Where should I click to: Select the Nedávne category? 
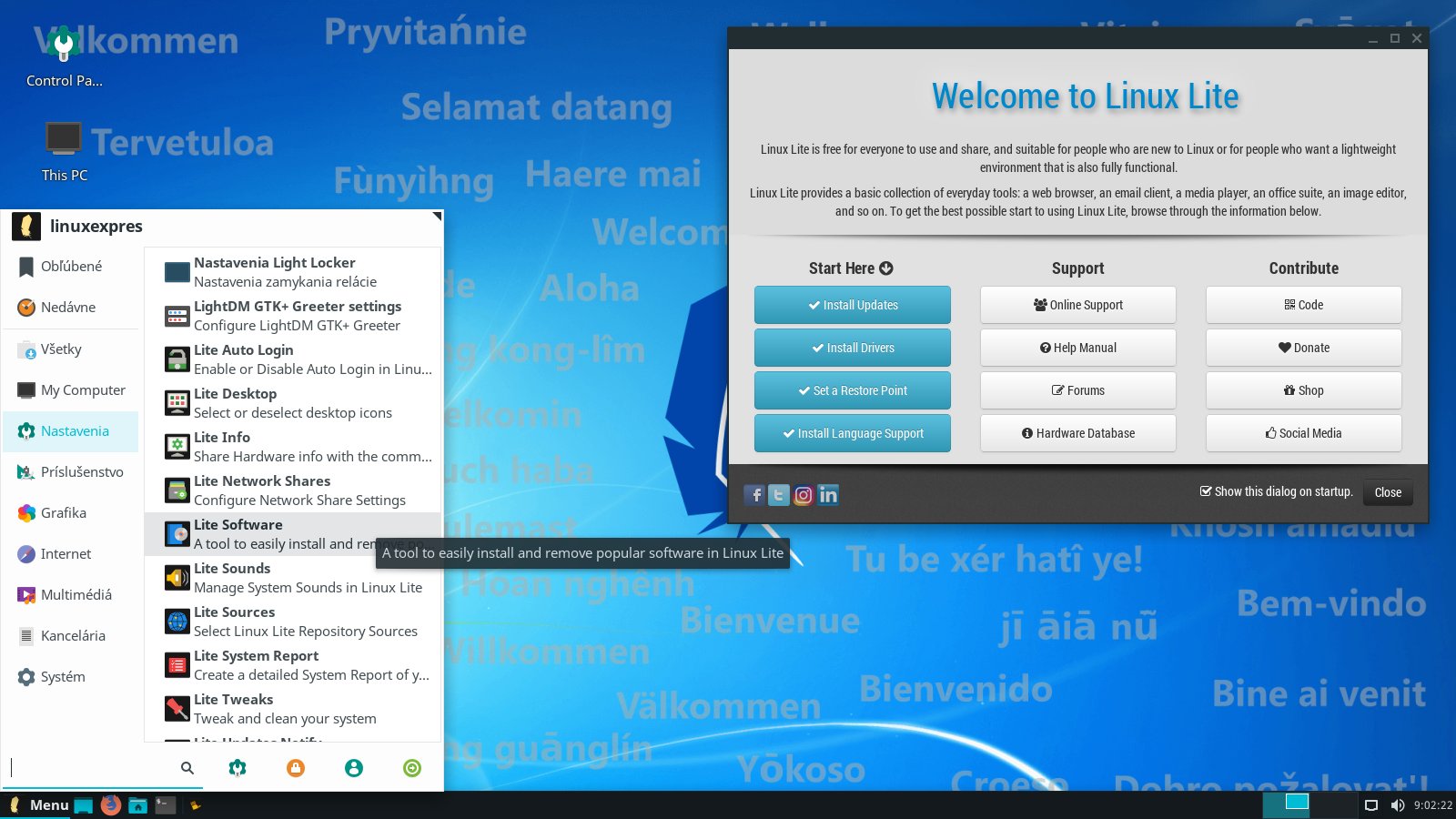(x=71, y=308)
